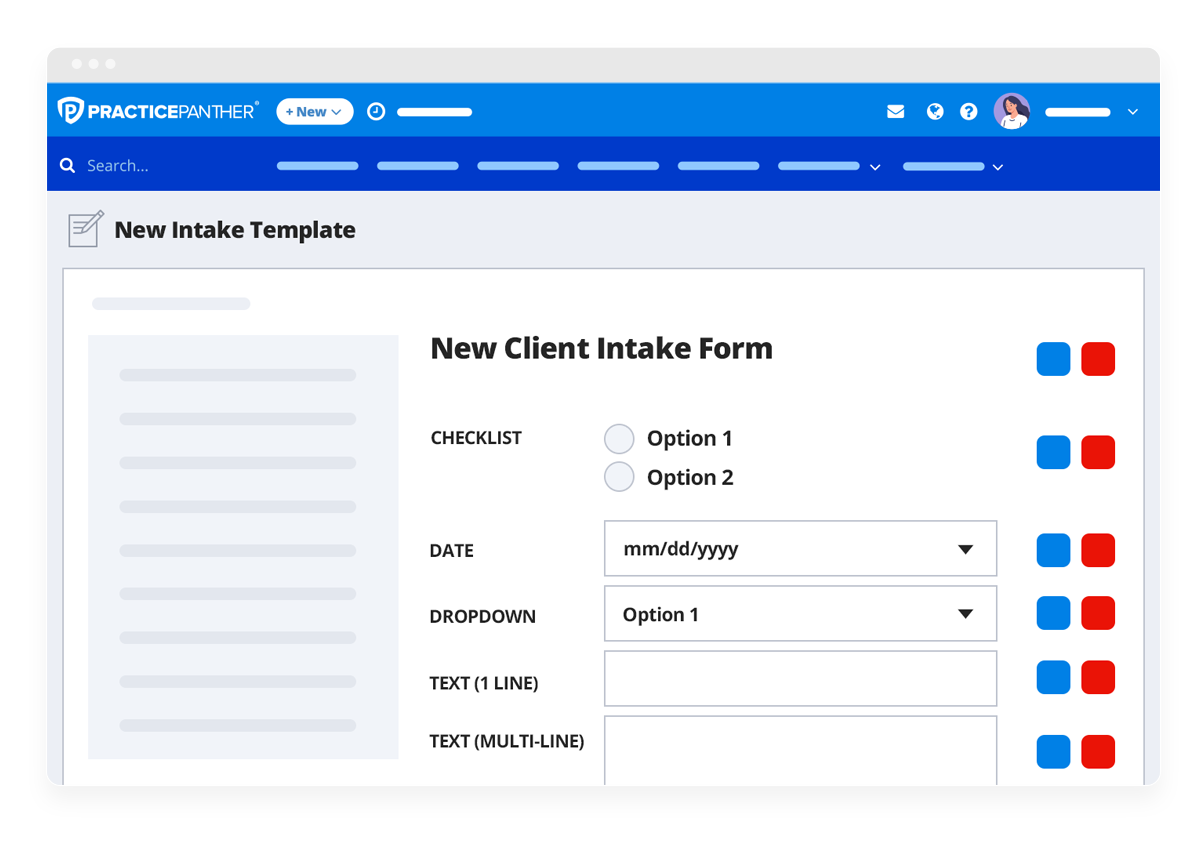
Task: Select the Option 2 radio button
Action: coord(619,477)
